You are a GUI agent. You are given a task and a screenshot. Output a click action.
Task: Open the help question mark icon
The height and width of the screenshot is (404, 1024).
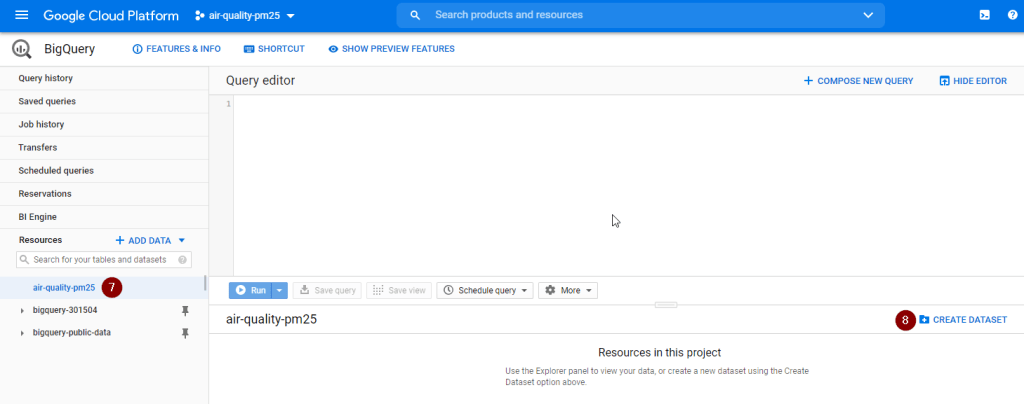[x=1012, y=16]
